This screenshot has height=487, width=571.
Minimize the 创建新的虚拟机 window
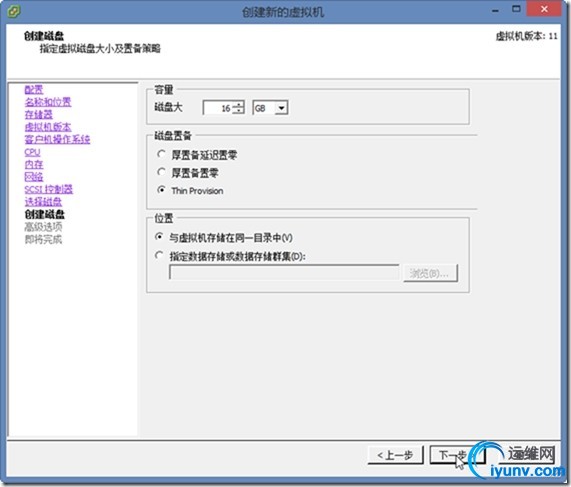point(495,10)
